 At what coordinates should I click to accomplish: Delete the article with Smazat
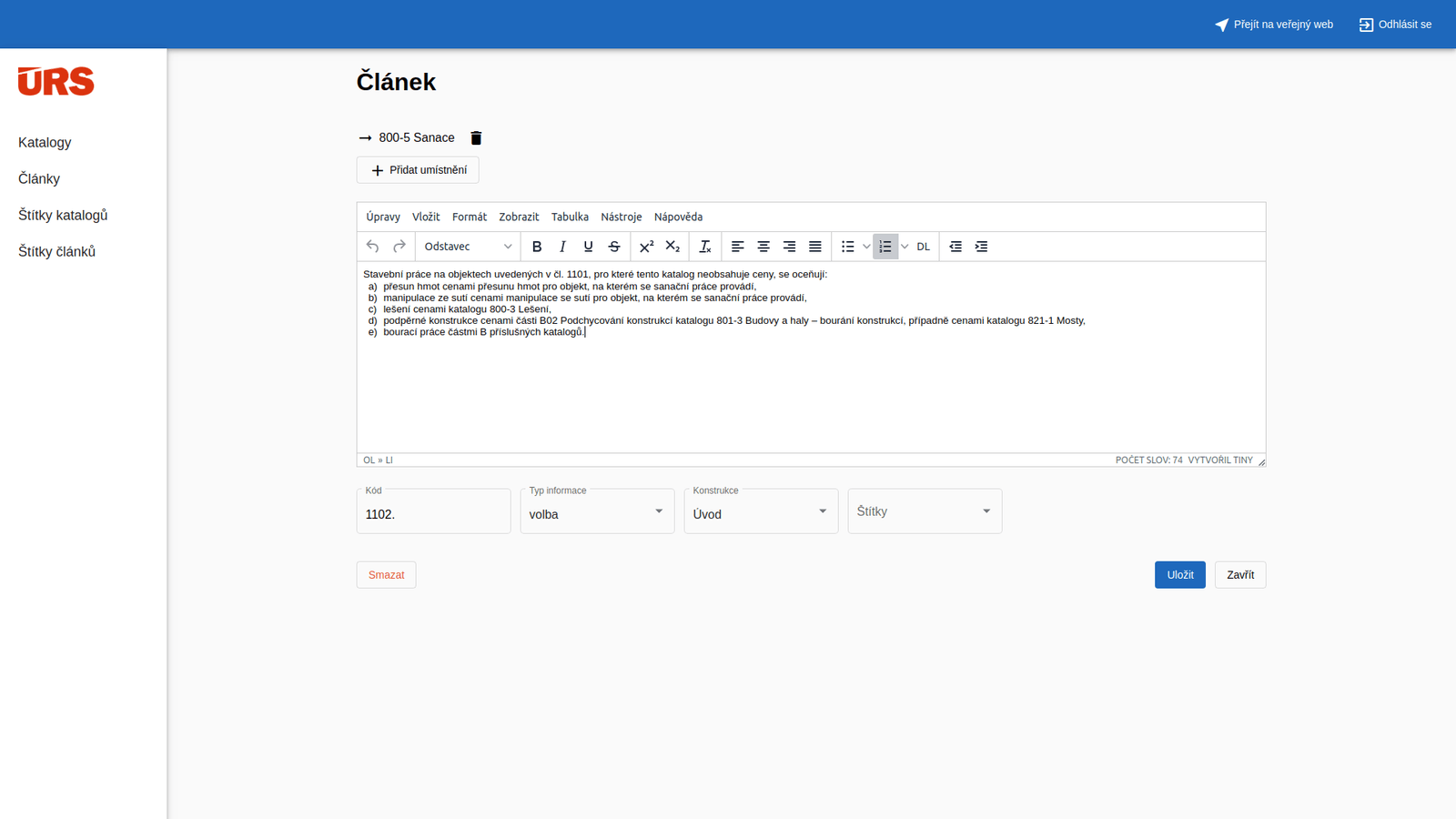pyautogui.click(x=386, y=575)
